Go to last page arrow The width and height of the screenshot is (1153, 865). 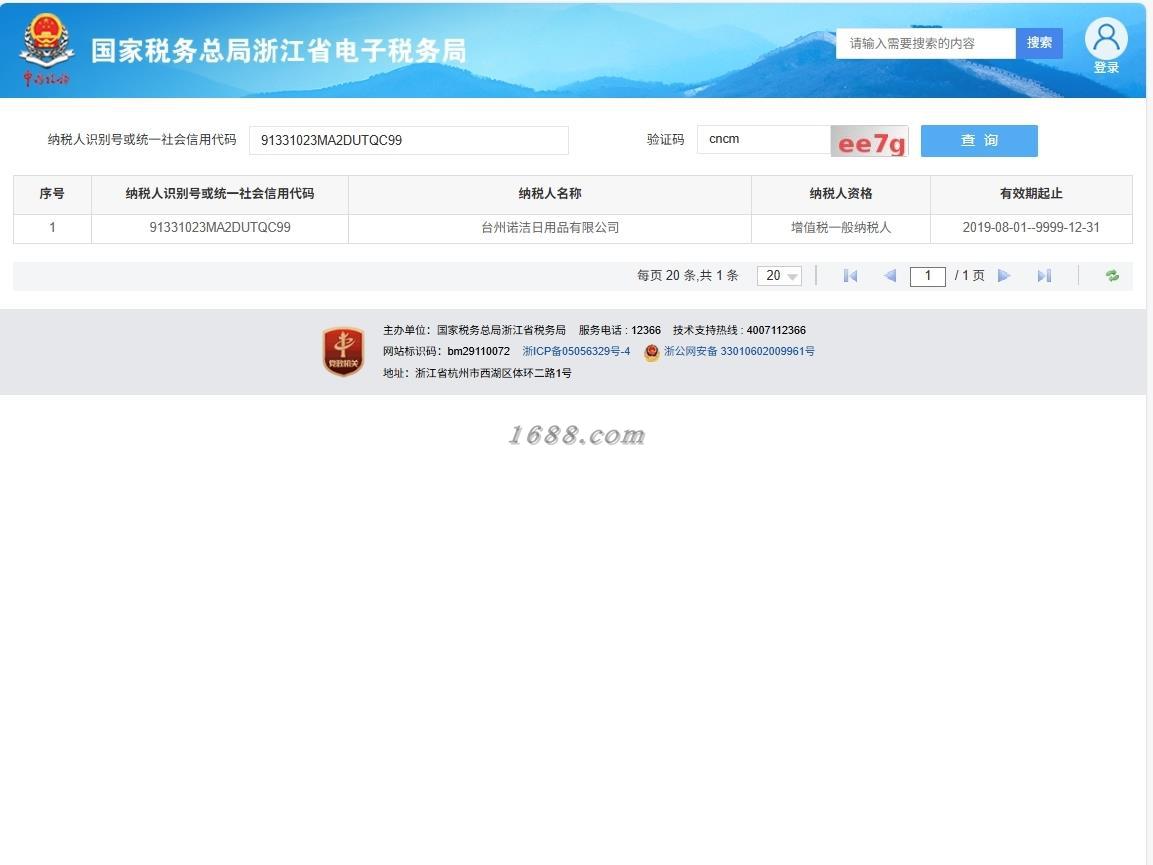click(x=1044, y=276)
